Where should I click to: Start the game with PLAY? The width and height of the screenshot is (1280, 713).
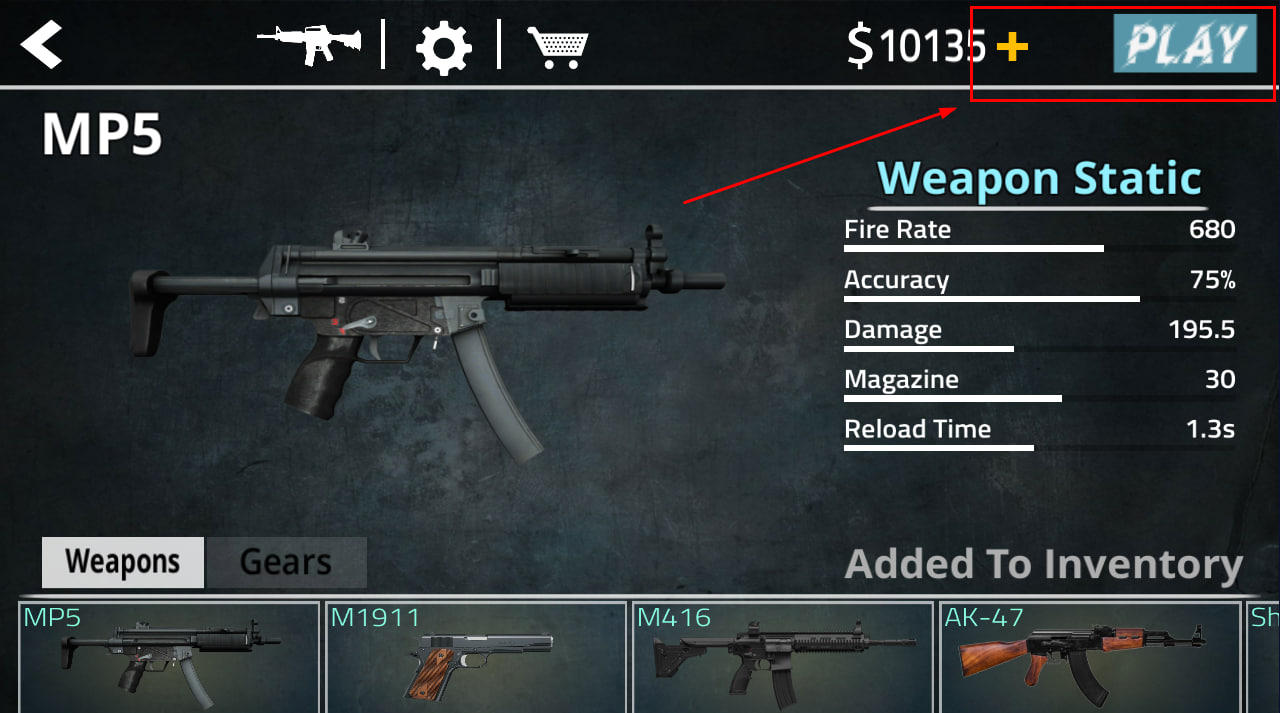click(x=1185, y=43)
